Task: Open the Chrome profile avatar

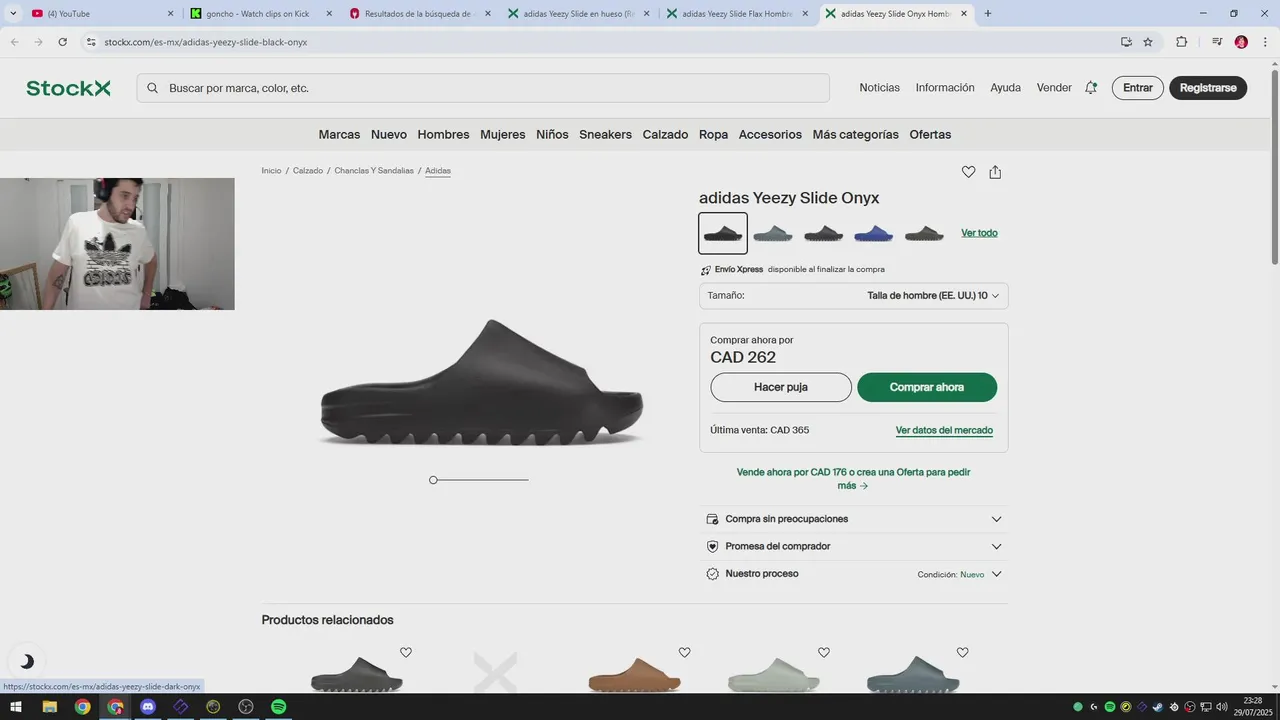Action: [x=1241, y=42]
